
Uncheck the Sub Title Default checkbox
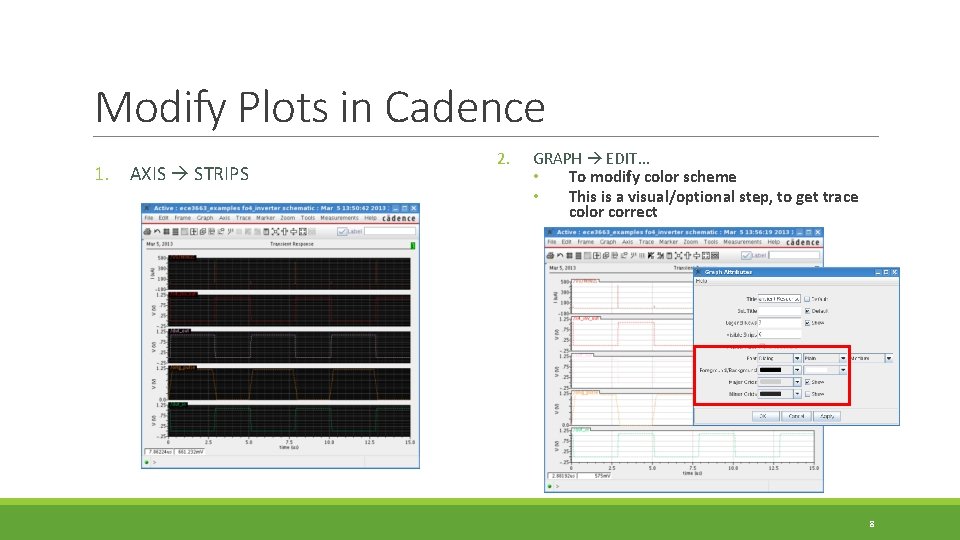pos(808,311)
